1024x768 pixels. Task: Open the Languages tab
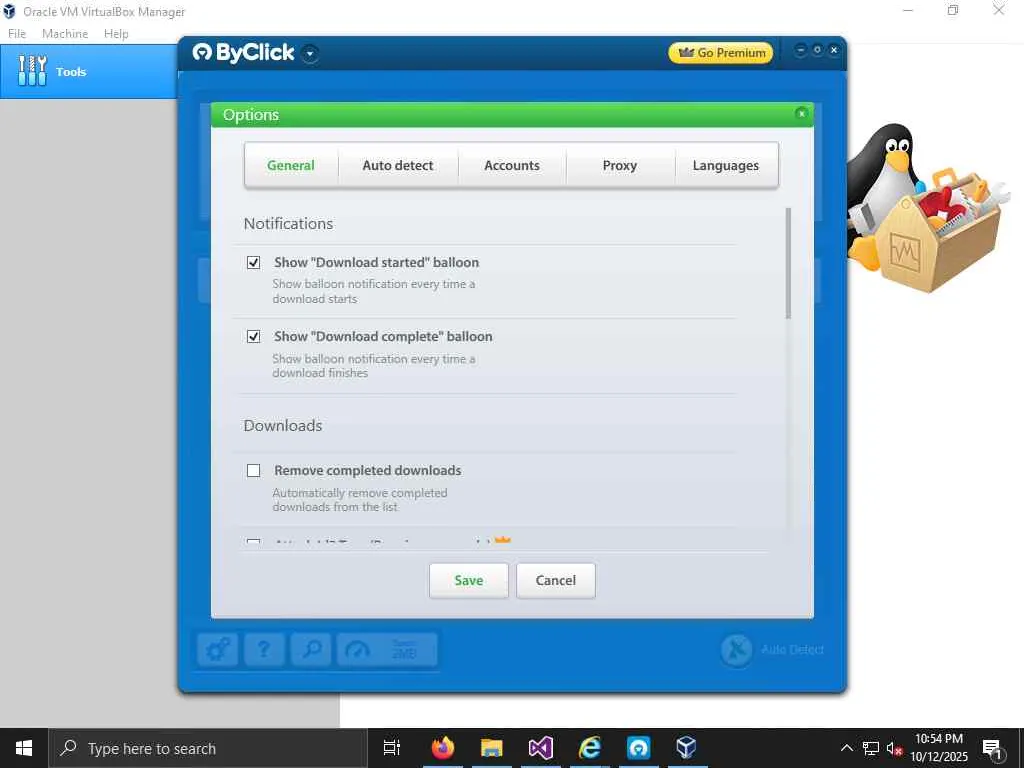click(726, 165)
